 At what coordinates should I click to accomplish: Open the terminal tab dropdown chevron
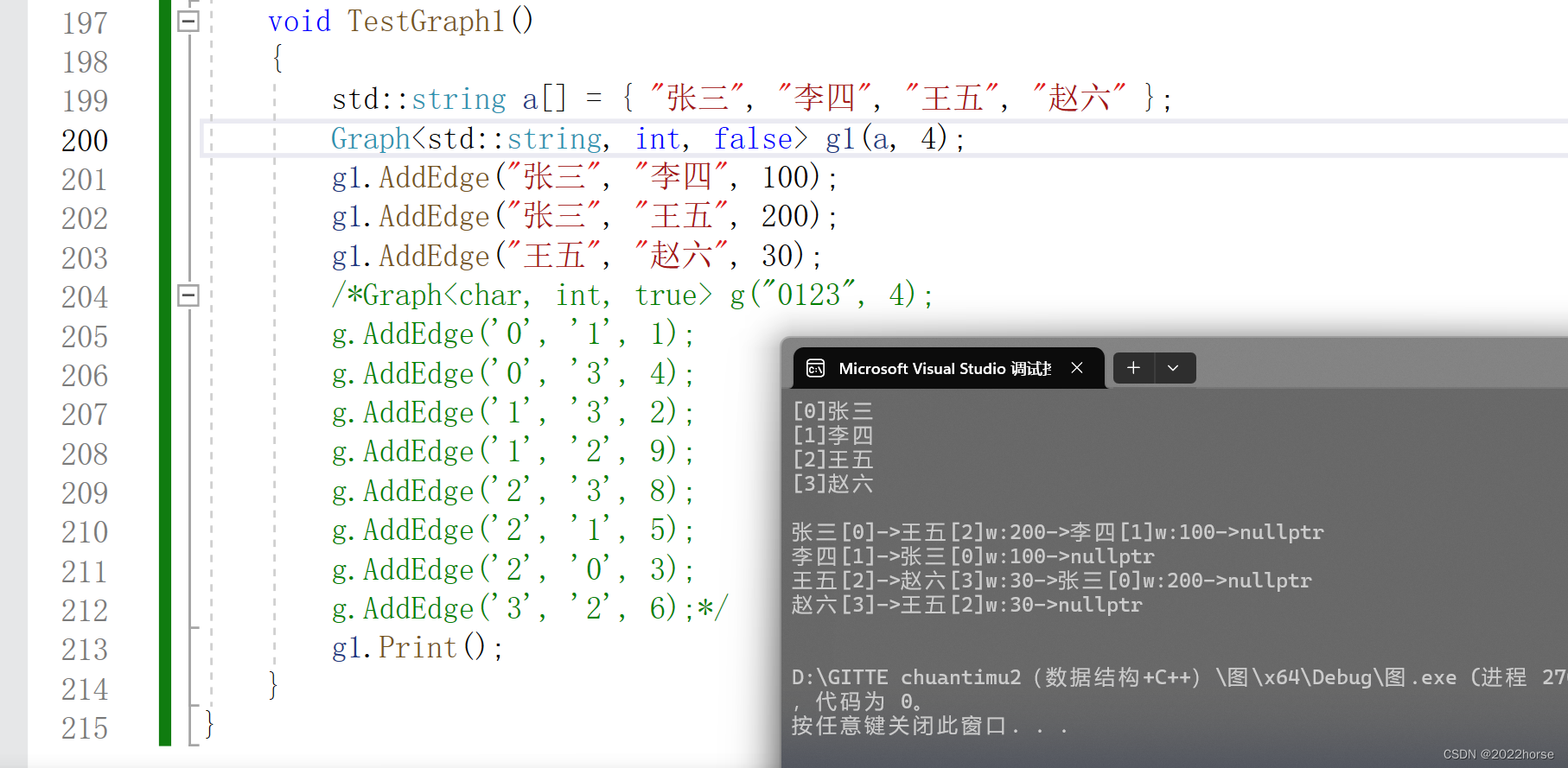(1173, 368)
